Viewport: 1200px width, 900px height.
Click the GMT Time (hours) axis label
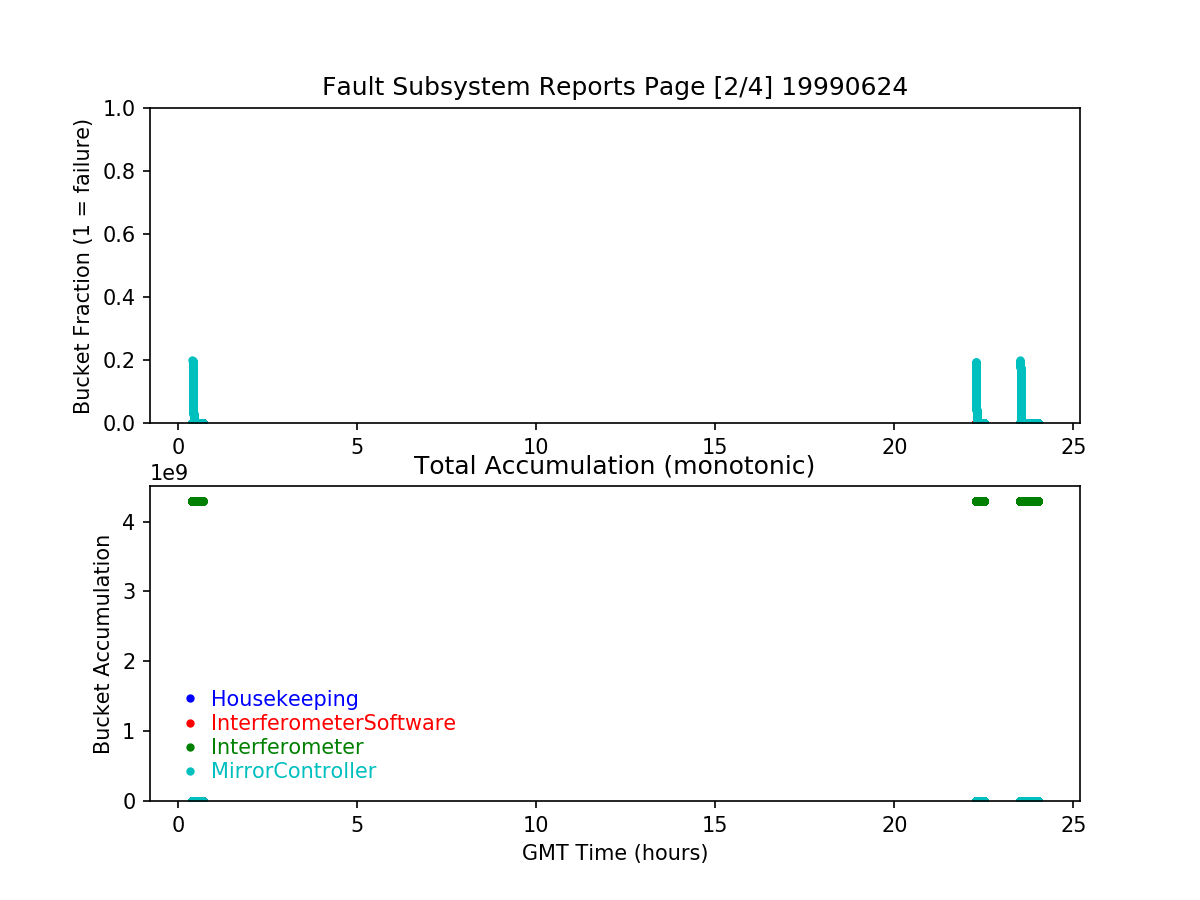pos(614,853)
